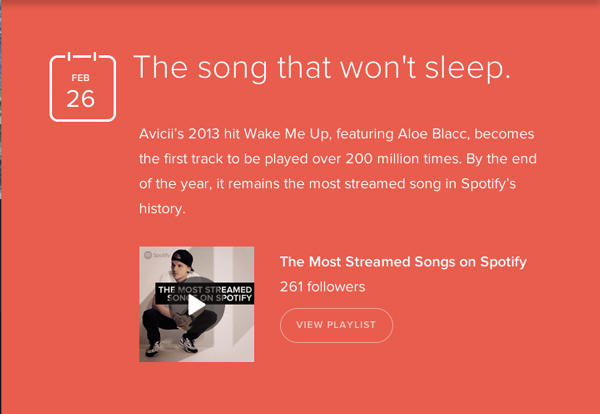Click the word history ending the paragraph
Viewport: 600px width, 414px height.
click(164, 210)
